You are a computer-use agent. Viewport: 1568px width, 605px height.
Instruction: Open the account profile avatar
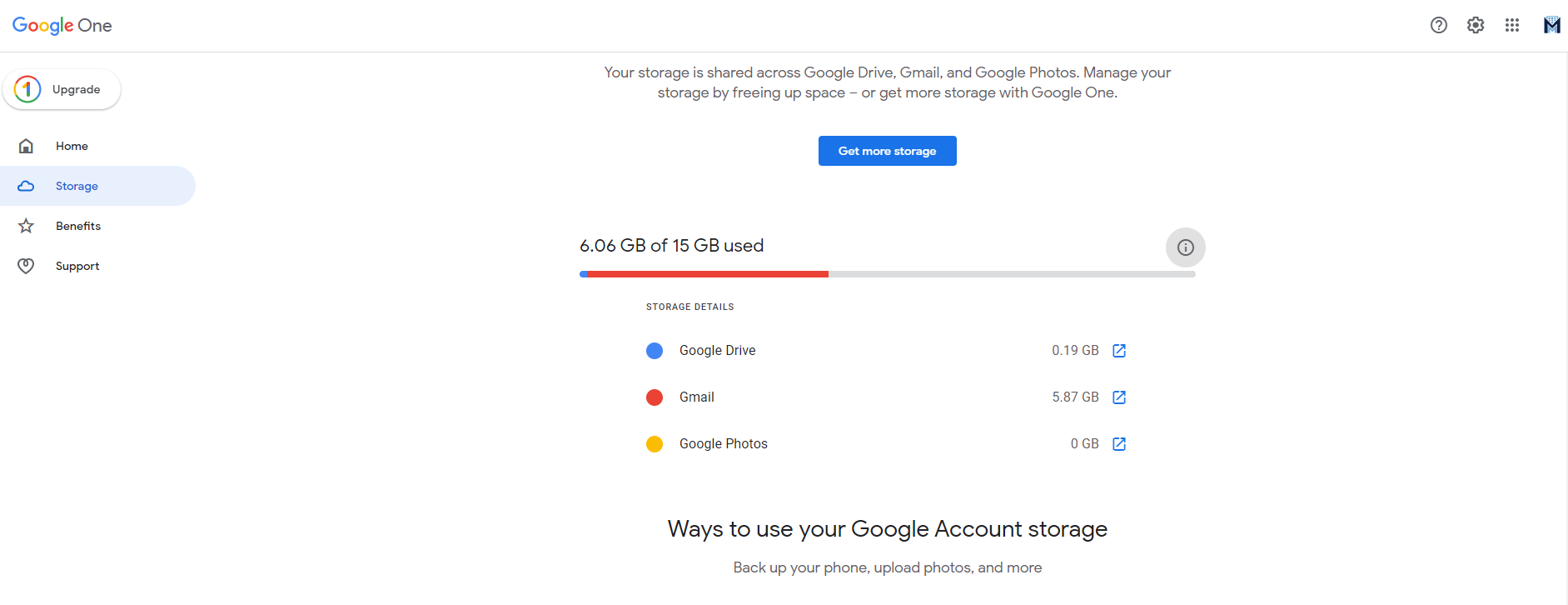pyautogui.click(x=1551, y=25)
